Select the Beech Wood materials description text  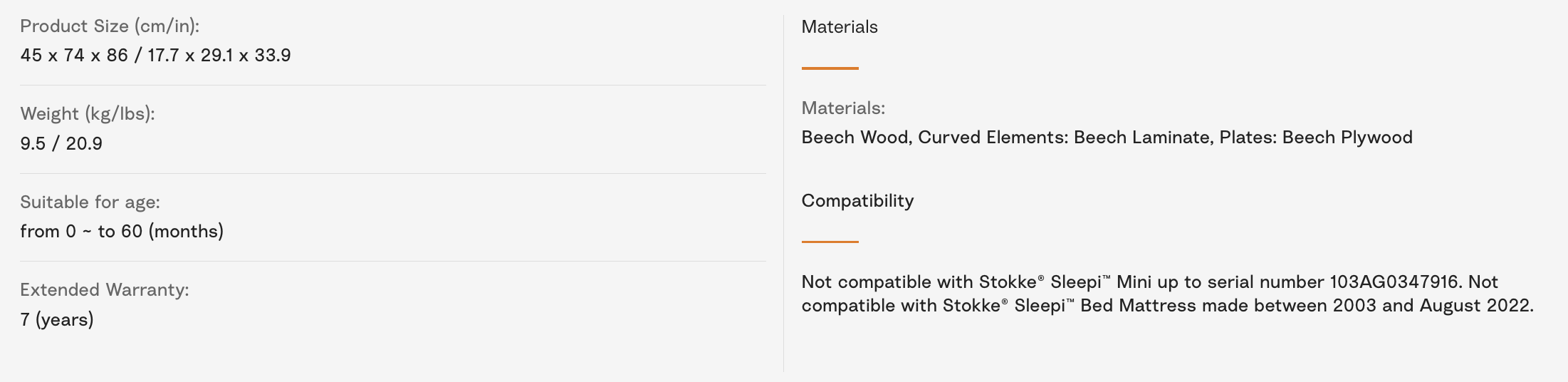1107,138
